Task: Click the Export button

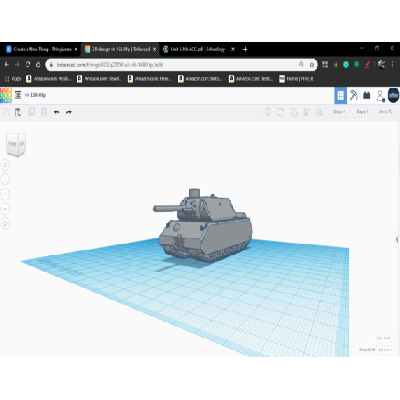Action: (362, 112)
